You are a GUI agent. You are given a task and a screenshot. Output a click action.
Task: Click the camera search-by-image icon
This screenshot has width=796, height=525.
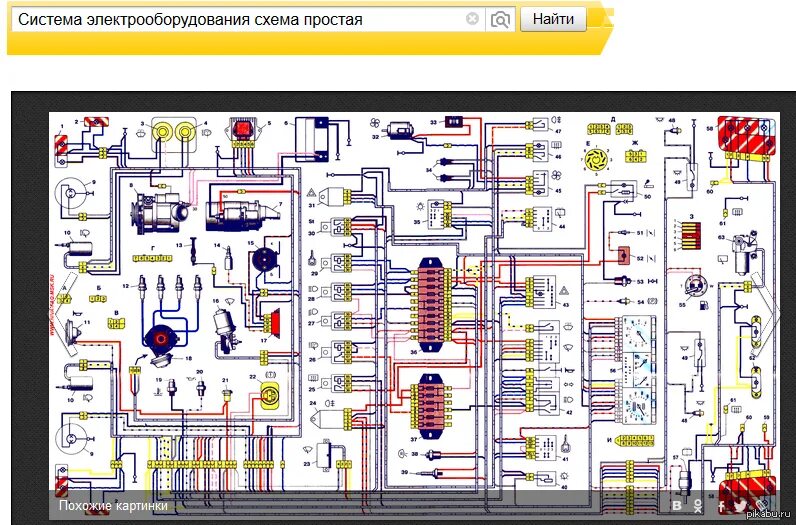[500, 19]
